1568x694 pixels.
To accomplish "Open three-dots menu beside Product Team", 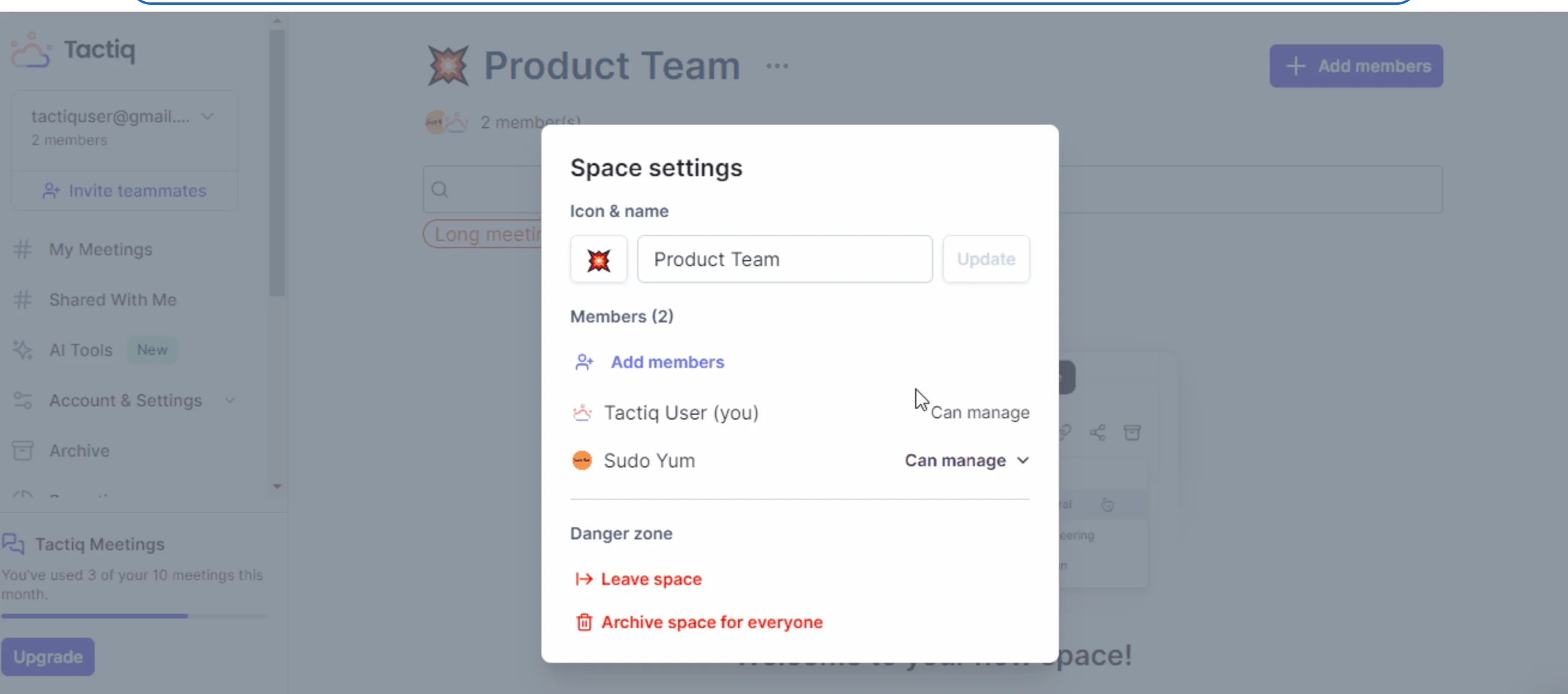I will click(x=777, y=66).
